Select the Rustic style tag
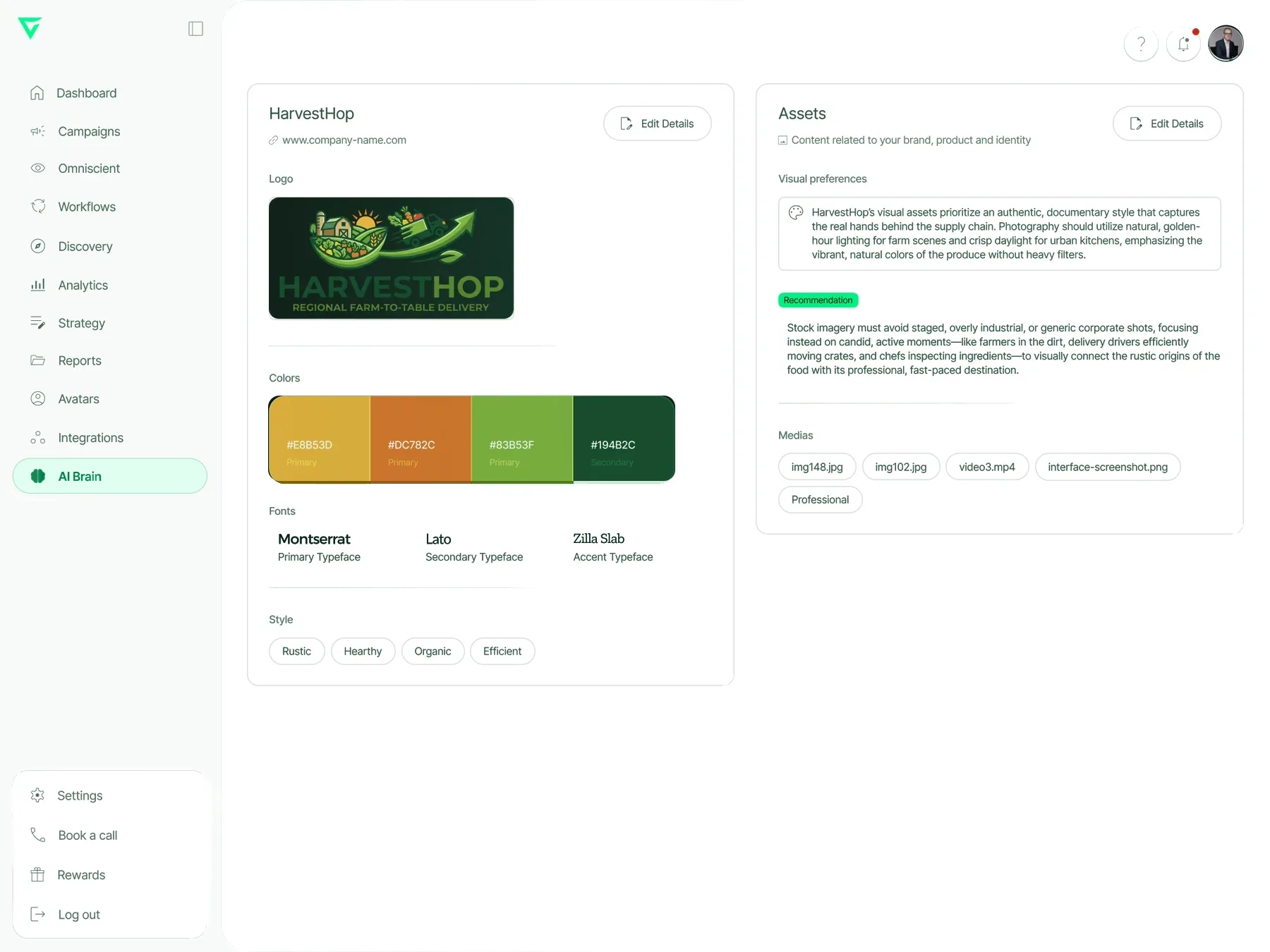Image resolution: width=1270 pixels, height=952 pixels. pyautogui.click(x=296, y=651)
